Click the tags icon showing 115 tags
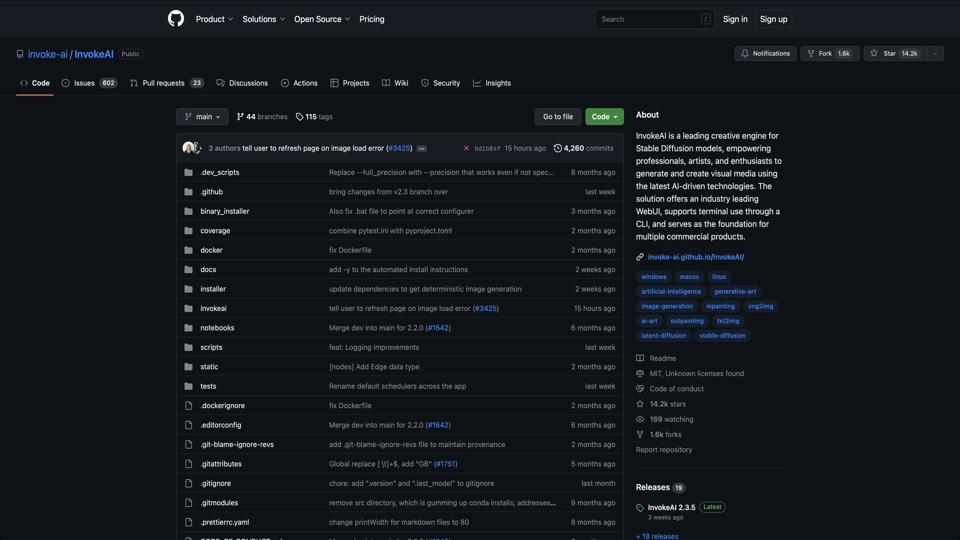The height and width of the screenshot is (540, 960). (299, 117)
